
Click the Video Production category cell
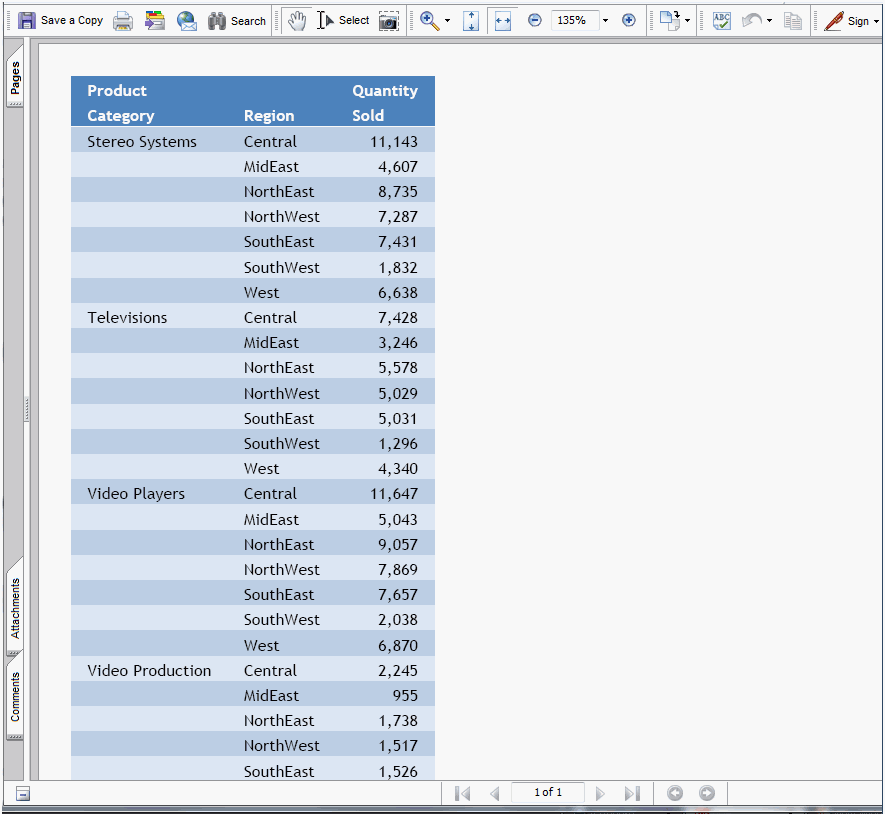[x=149, y=671]
